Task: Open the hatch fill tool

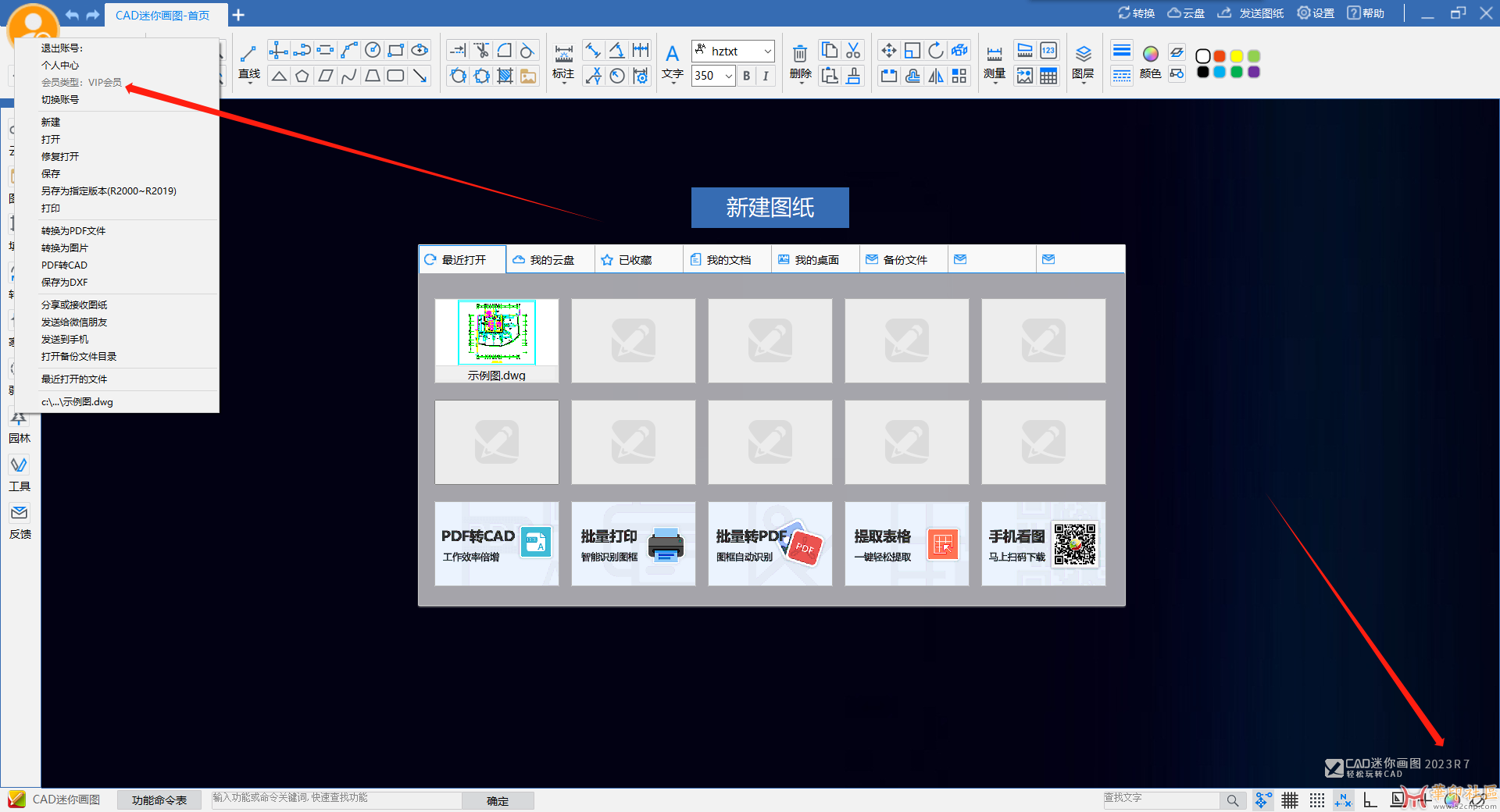Action: pos(505,76)
